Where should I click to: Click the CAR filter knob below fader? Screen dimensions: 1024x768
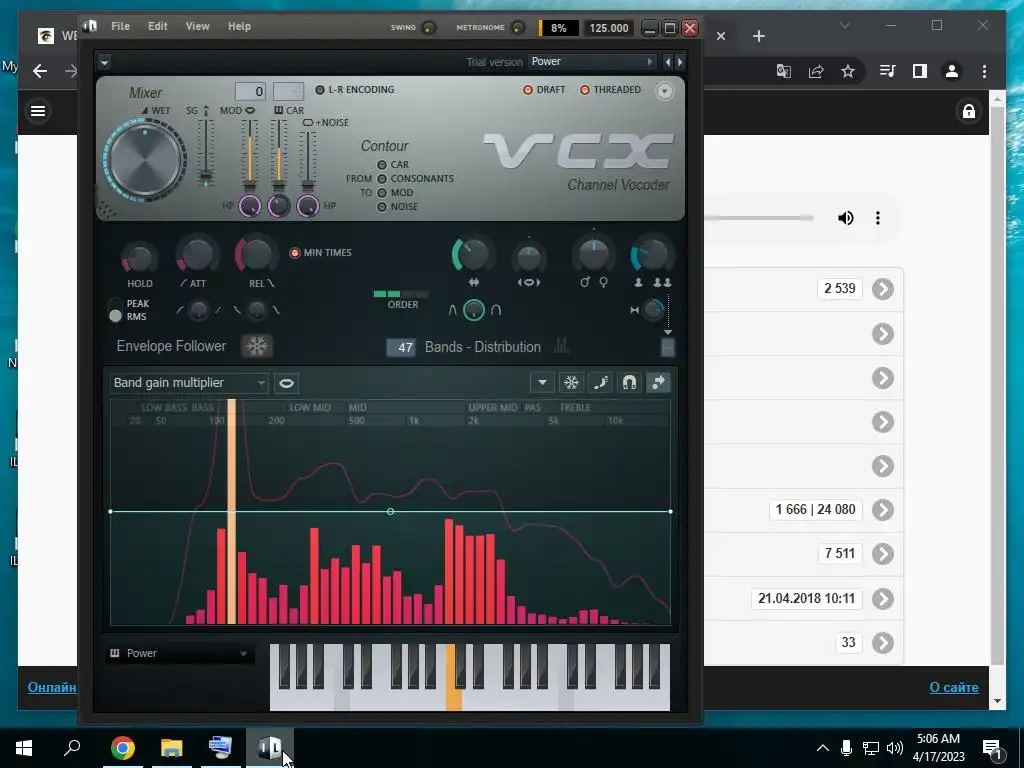[279, 206]
